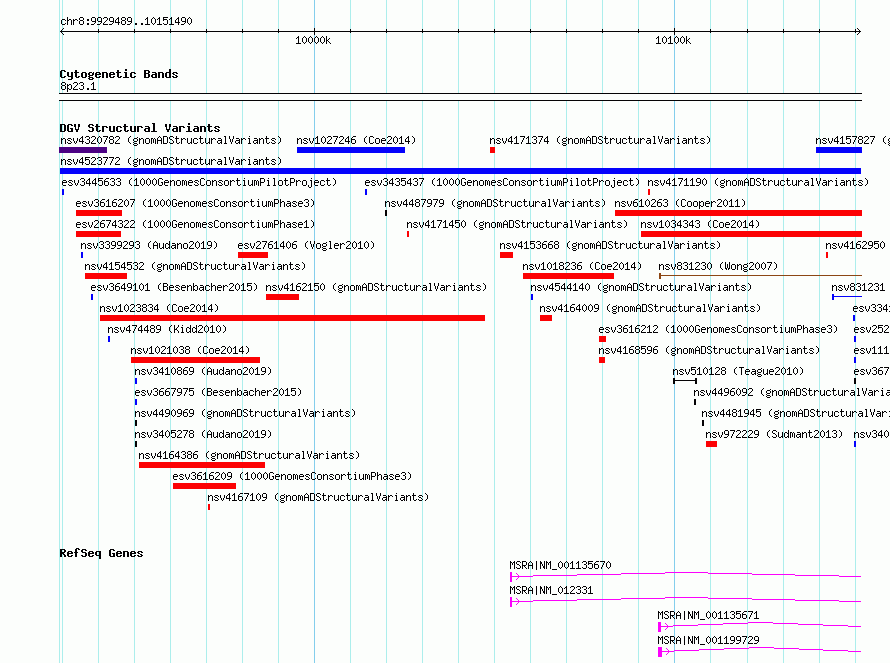Click the chr8:9929489..10151490 region label
Viewport: 890px width, 663px height.
click(126, 21)
